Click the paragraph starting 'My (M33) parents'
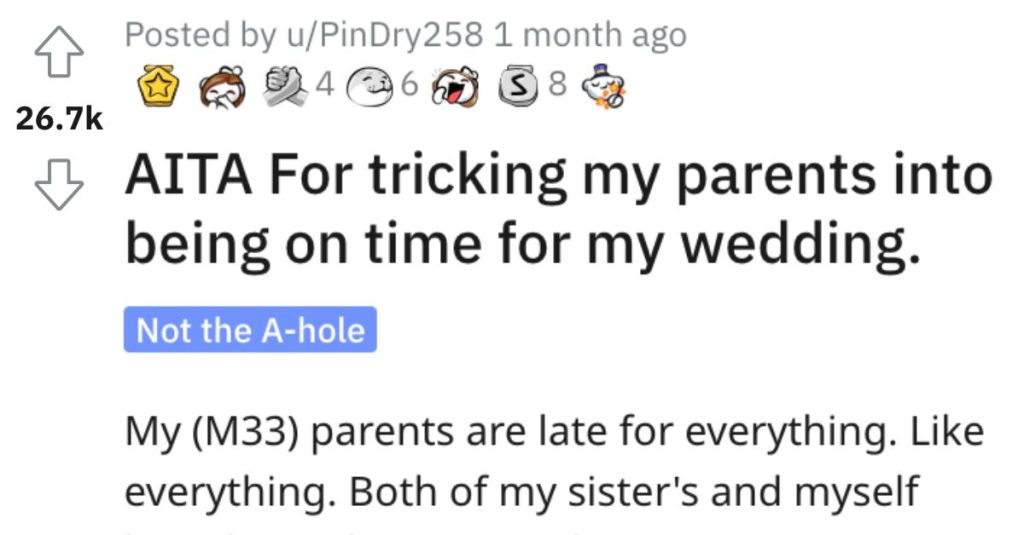The width and height of the screenshot is (1024, 535). [x=554, y=462]
